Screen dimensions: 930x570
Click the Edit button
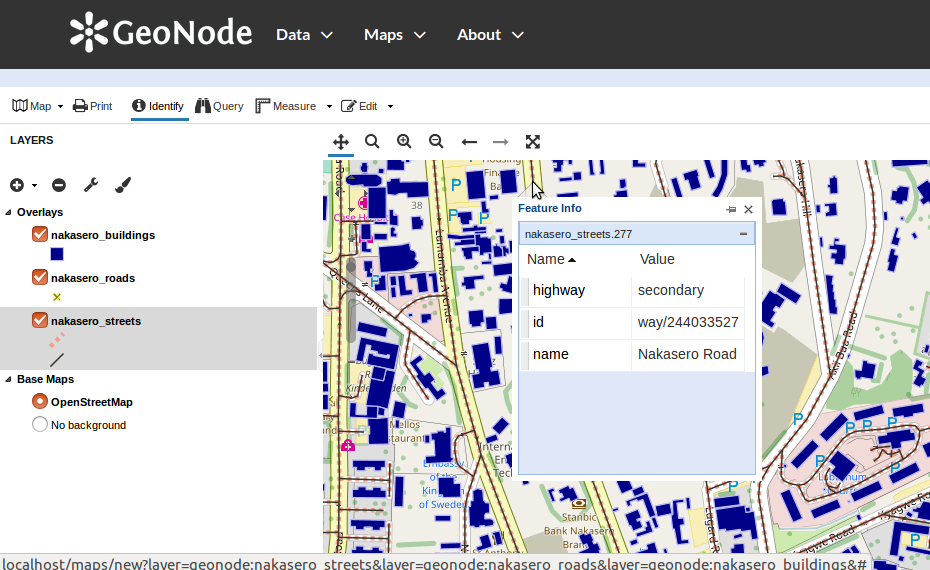[x=359, y=106]
